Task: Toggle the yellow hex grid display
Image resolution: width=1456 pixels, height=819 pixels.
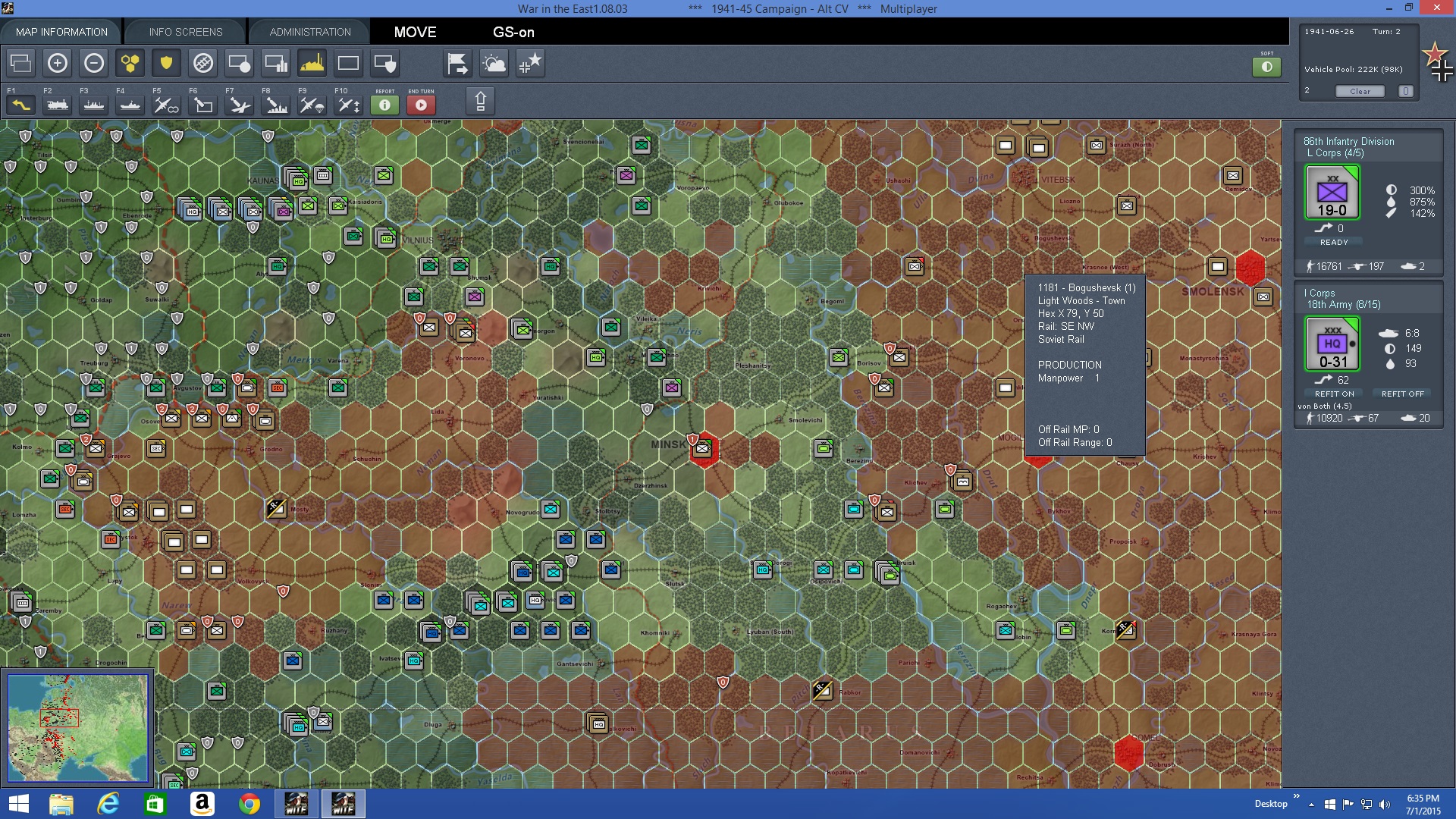Action: click(x=130, y=63)
